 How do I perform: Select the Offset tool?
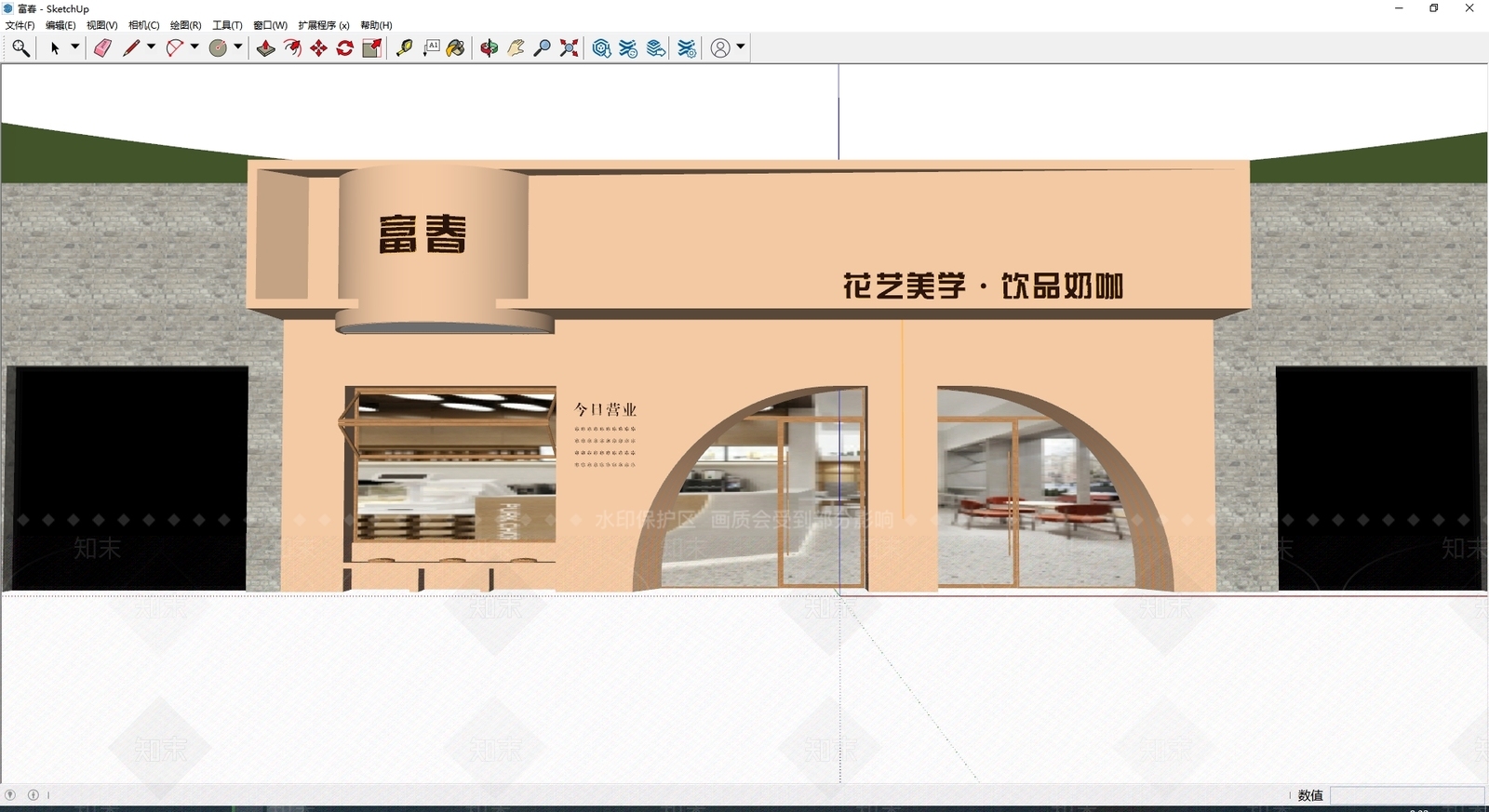(x=292, y=48)
